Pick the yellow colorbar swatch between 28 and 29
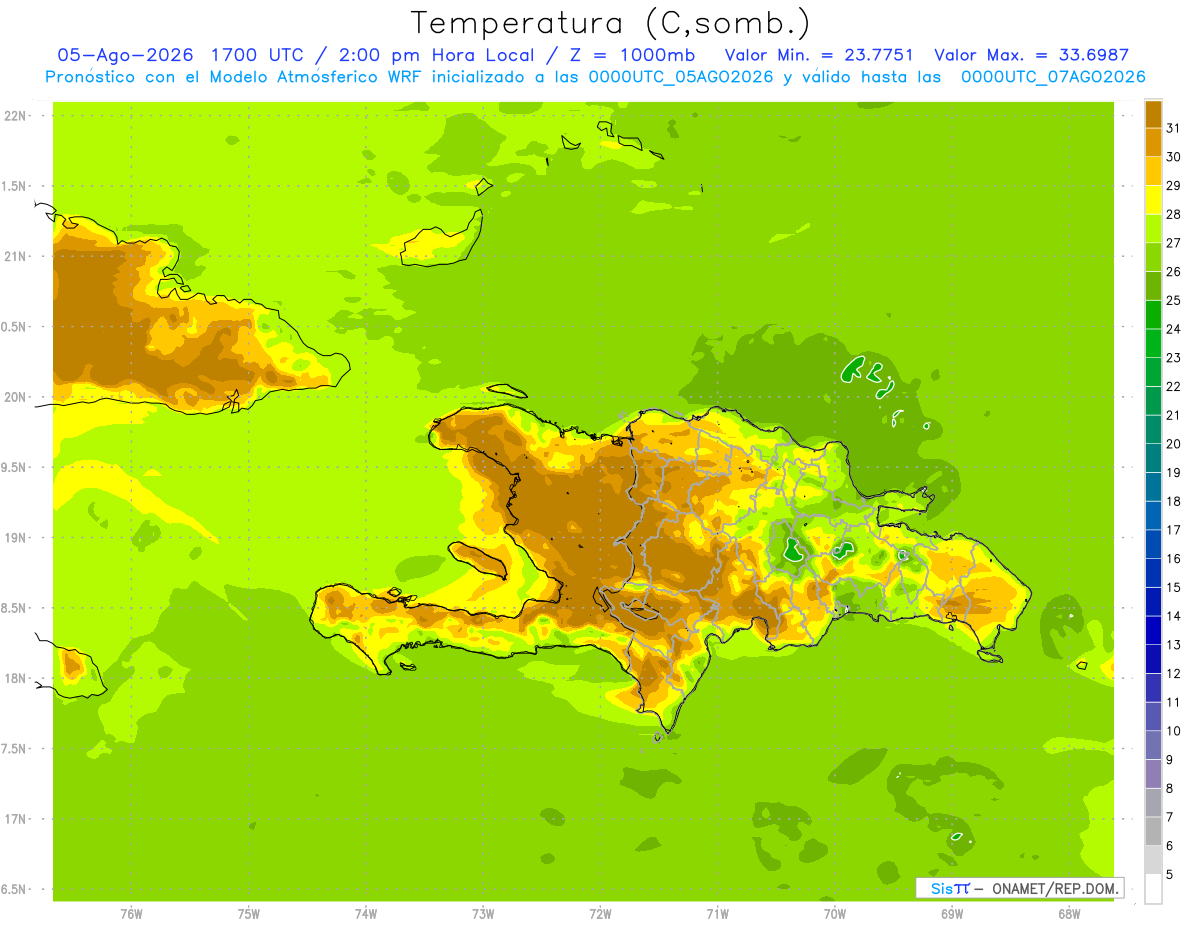The image size is (1200, 927). pos(1153,200)
